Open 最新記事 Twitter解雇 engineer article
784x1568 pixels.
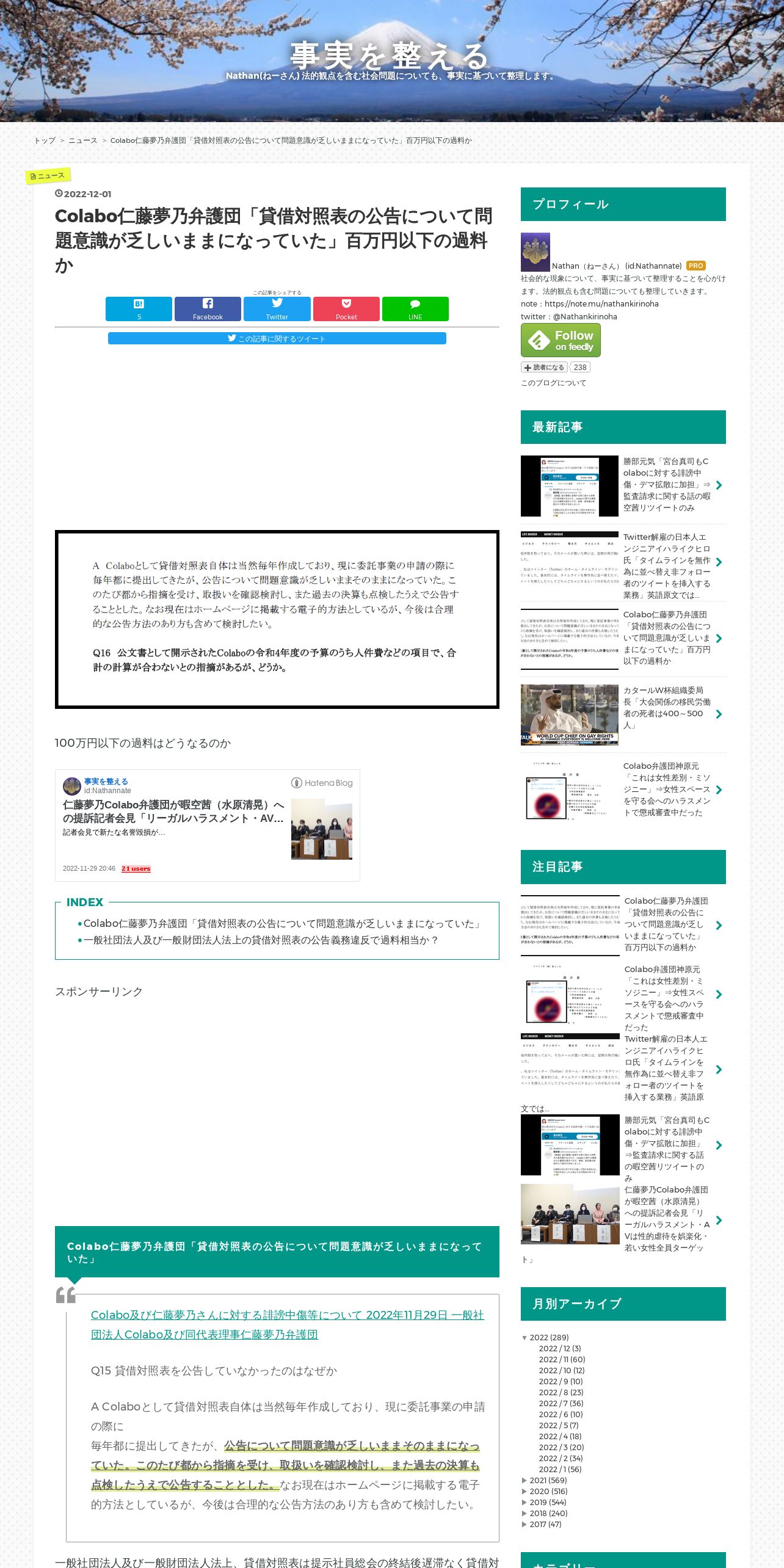coord(667,566)
